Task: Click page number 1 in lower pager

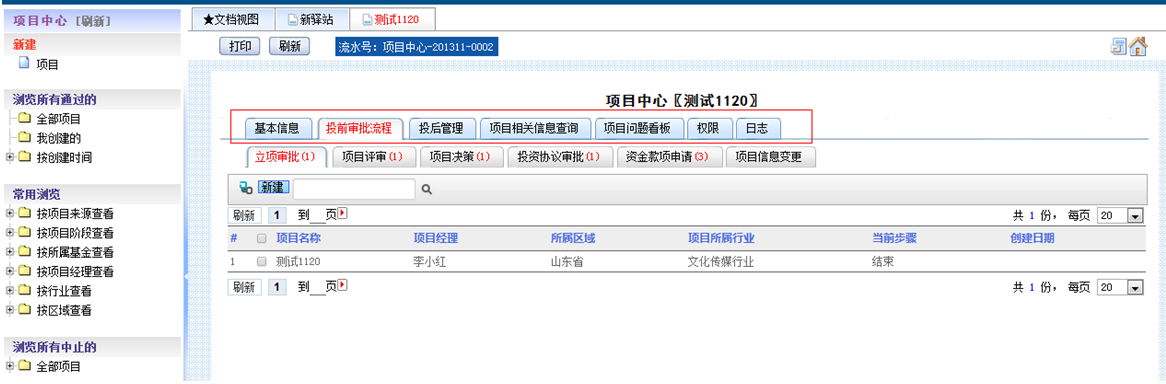Action: click(x=277, y=287)
